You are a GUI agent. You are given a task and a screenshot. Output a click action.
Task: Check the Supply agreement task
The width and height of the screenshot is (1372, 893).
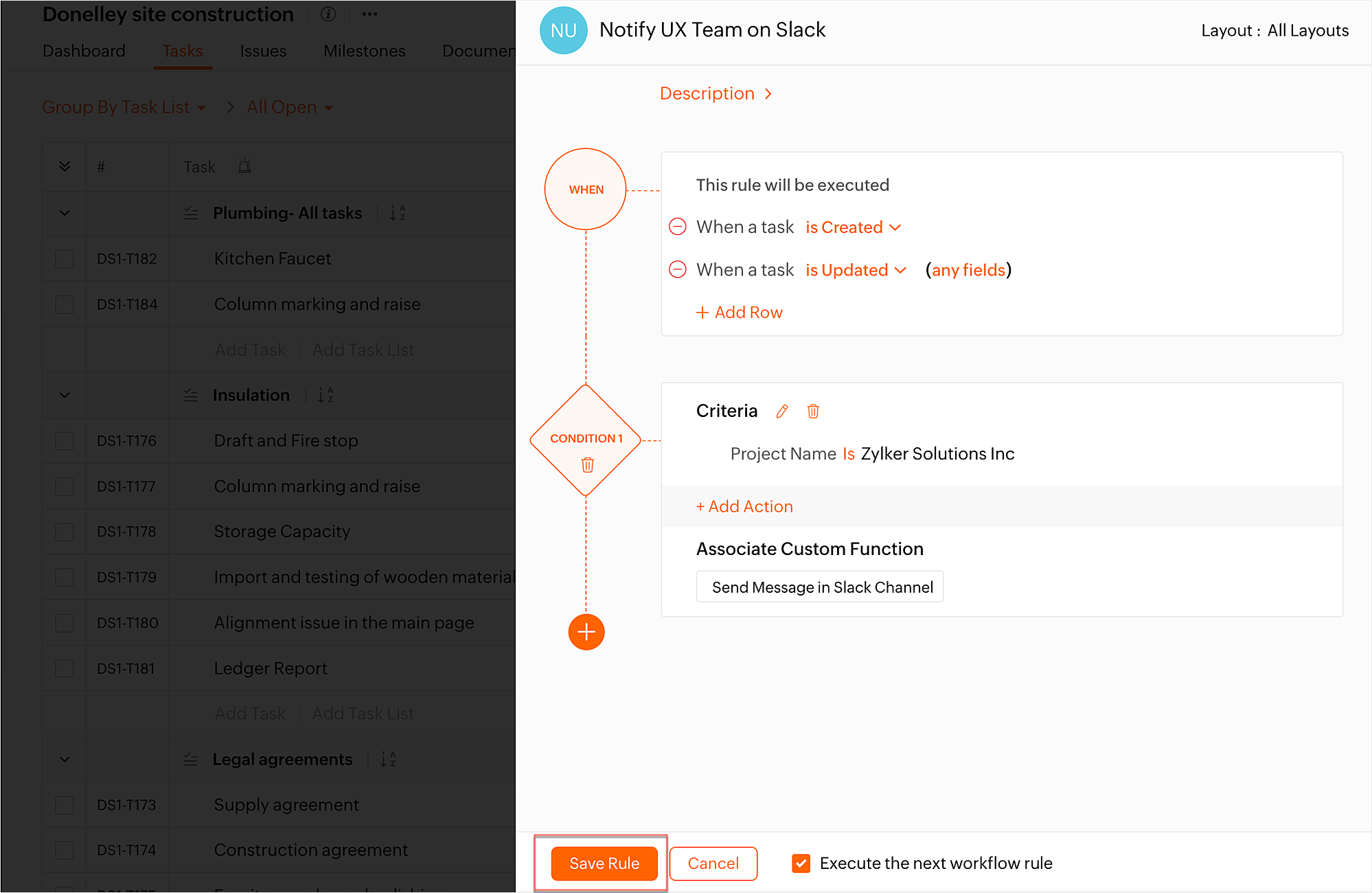pyautogui.click(x=64, y=804)
